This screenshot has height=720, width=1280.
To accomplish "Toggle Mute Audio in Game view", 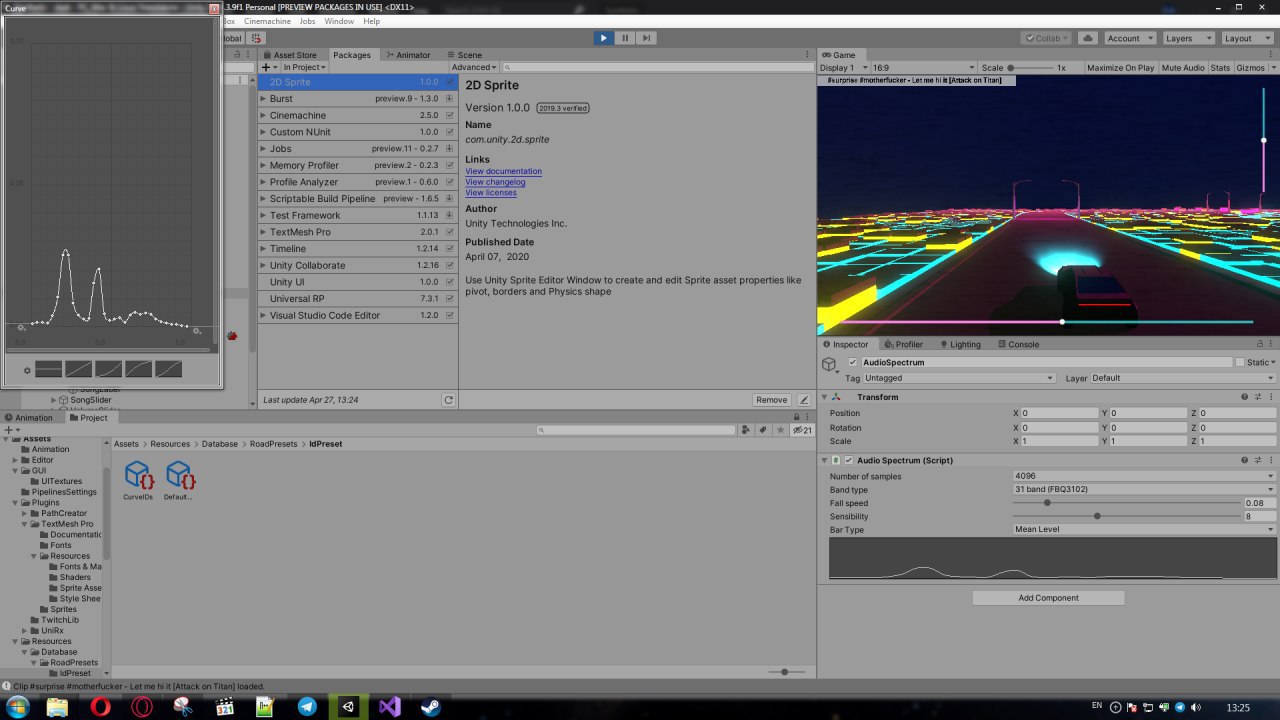I will pyautogui.click(x=1183, y=68).
